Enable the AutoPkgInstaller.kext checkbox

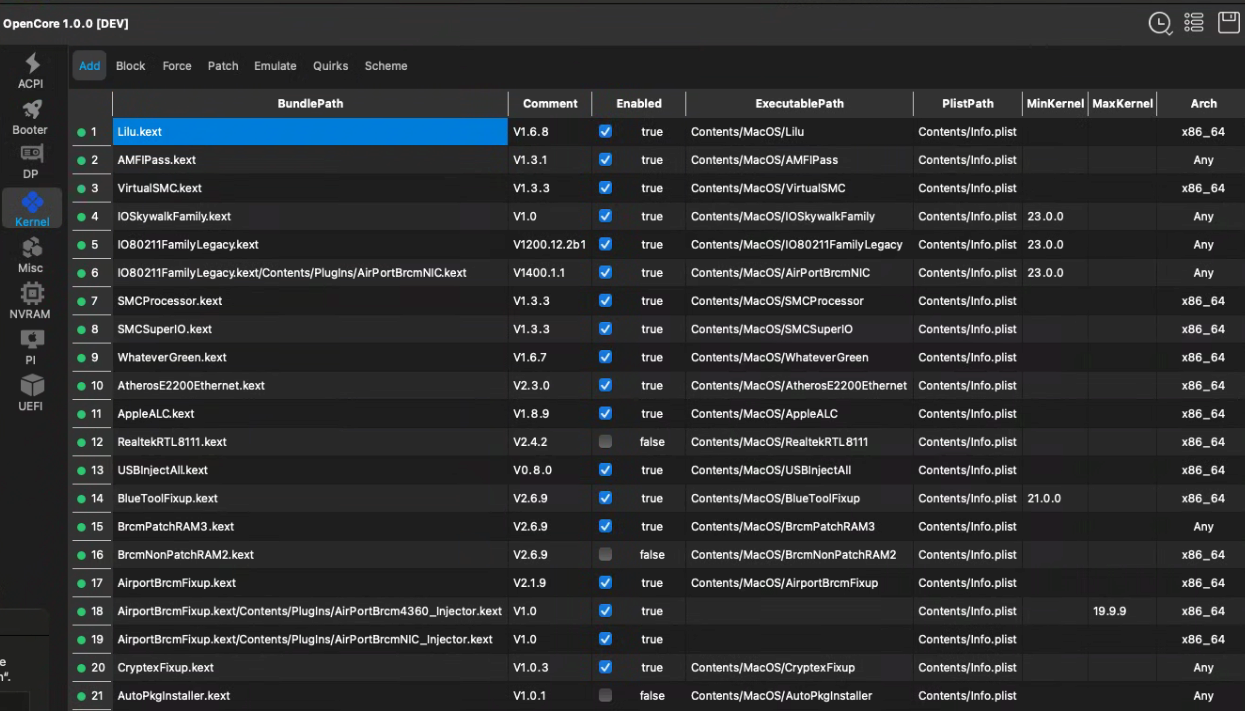click(x=605, y=696)
